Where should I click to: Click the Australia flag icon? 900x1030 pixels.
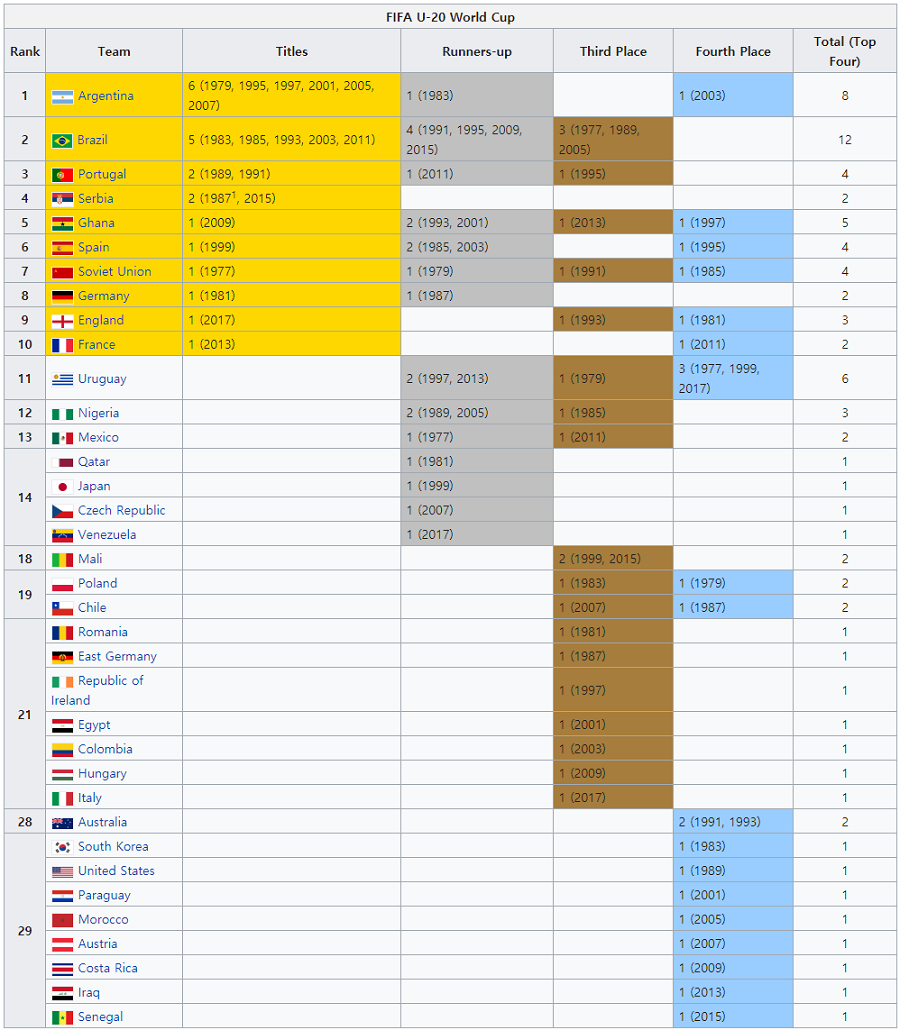(x=62, y=822)
